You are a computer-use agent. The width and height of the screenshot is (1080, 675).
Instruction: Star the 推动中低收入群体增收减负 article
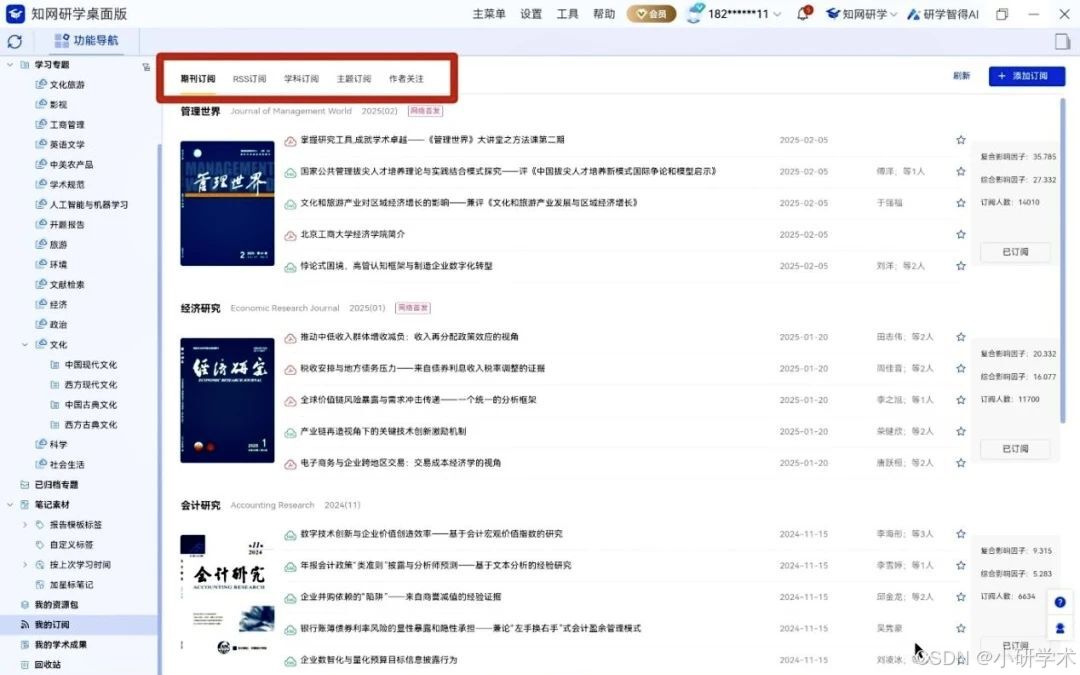tap(960, 337)
